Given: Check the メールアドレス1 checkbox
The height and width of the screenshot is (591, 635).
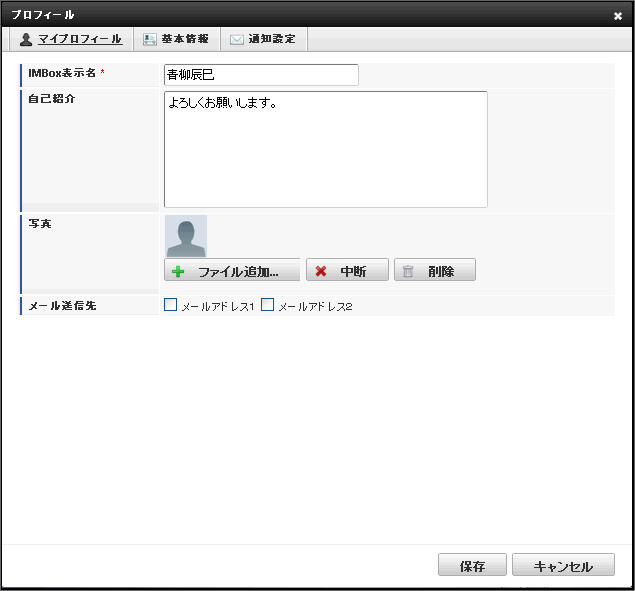Looking at the screenshot, I should tap(170, 305).
